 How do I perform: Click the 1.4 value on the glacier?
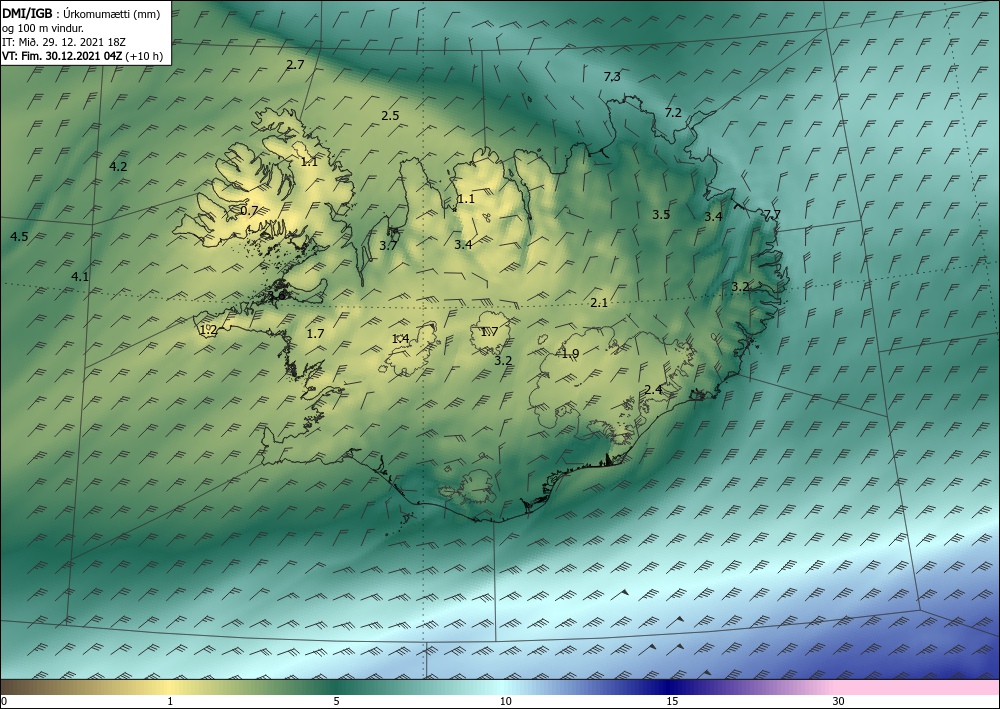tap(401, 339)
